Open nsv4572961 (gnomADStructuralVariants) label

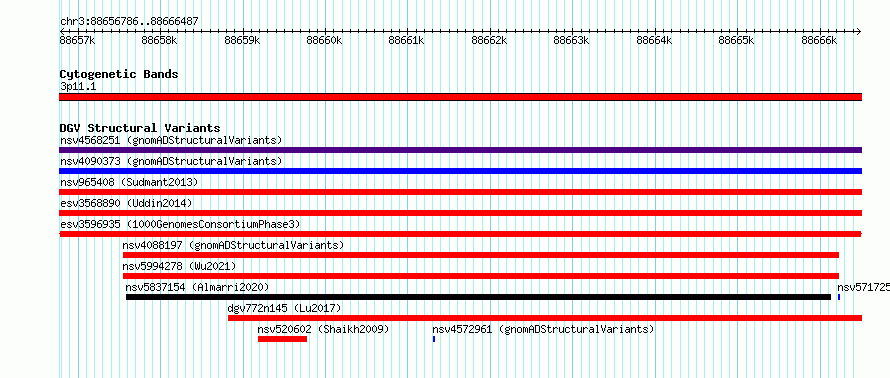pyautogui.click(x=543, y=329)
